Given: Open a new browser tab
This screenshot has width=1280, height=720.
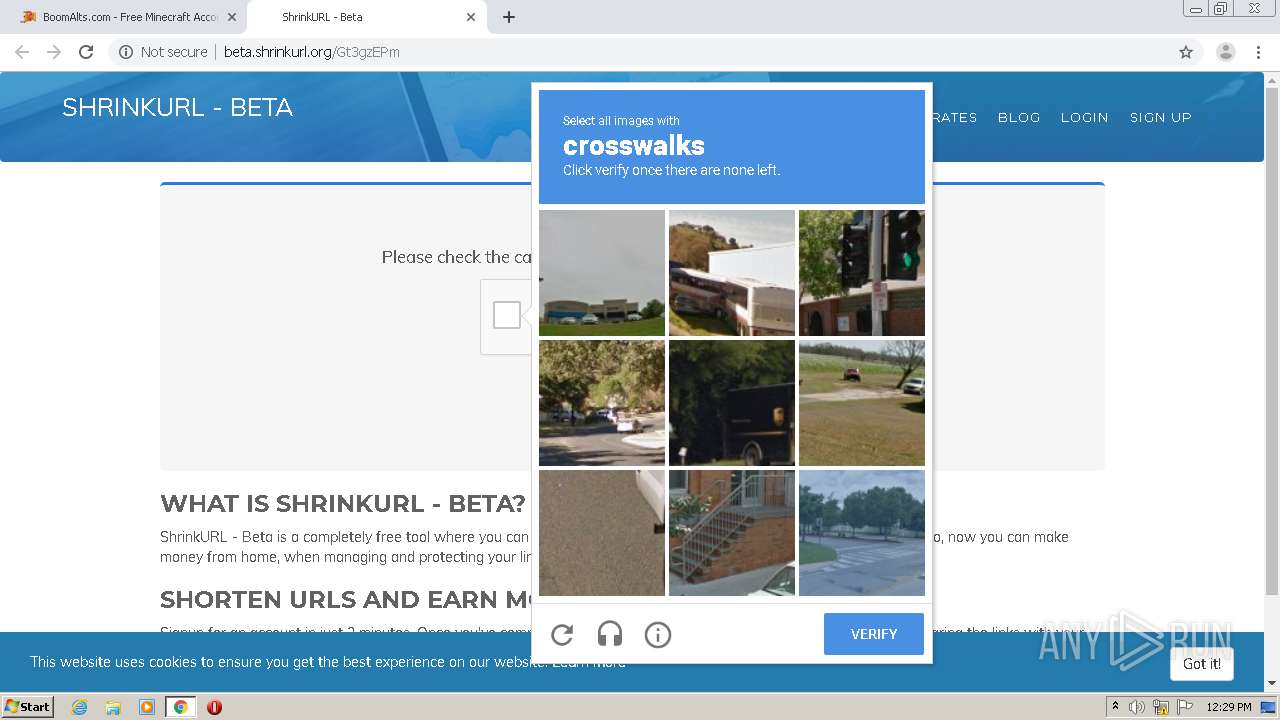Looking at the screenshot, I should [508, 17].
